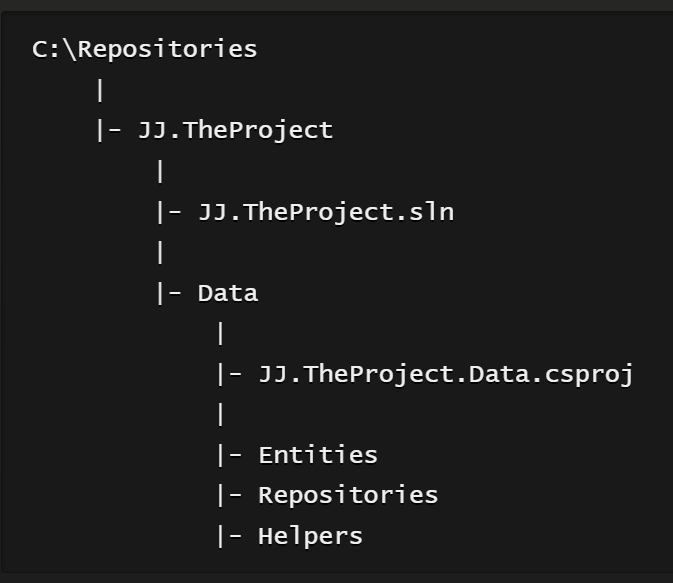This screenshot has height=583, width=673.
Task: Click the JJ.TheProject.Data.csproj file entry
Action: click(446, 374)
